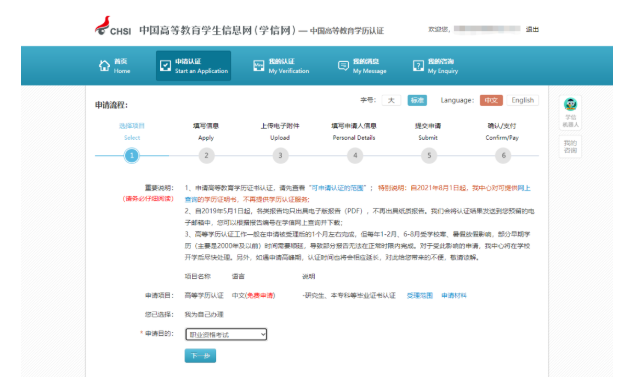Click the 高等学历认证 project name
The width and height of the screenshot is (630, 391).
click(204, 296)
